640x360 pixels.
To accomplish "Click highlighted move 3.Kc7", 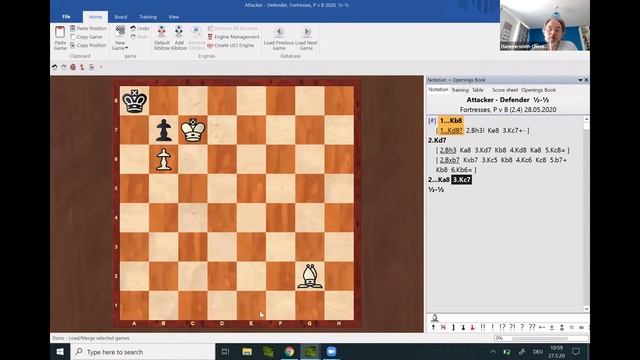I will (462, 180).
